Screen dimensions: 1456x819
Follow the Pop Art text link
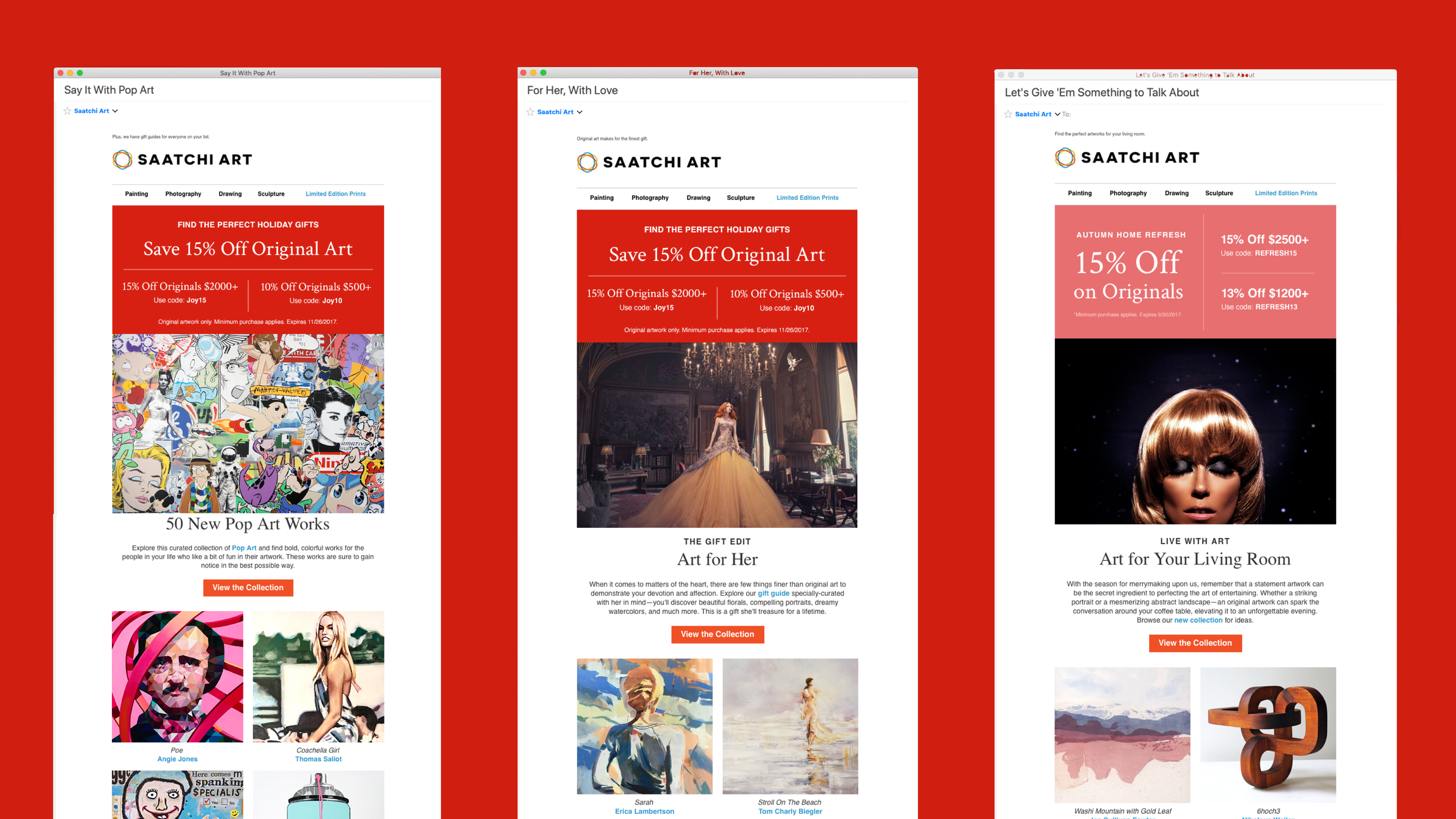click(244, 548)
